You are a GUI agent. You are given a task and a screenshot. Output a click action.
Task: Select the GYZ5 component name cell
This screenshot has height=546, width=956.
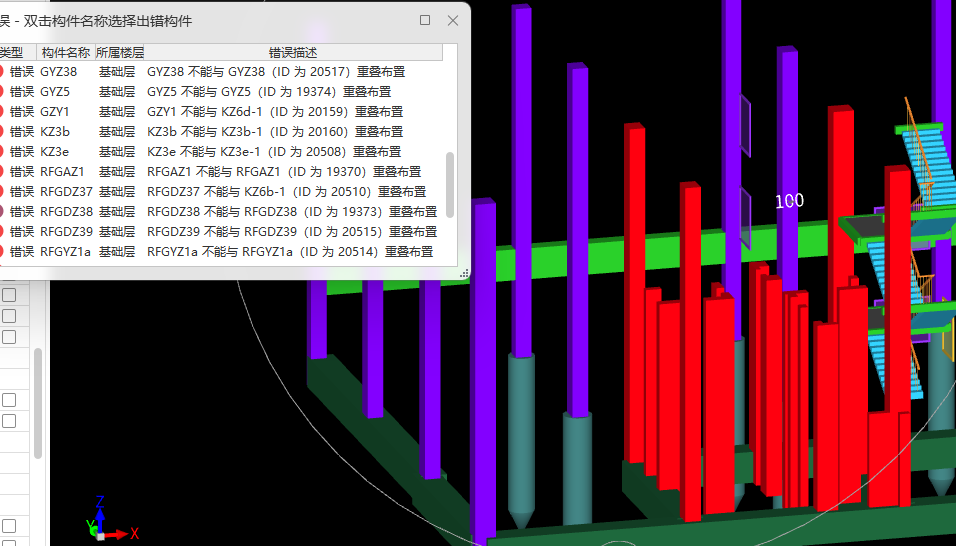[55, 92]
